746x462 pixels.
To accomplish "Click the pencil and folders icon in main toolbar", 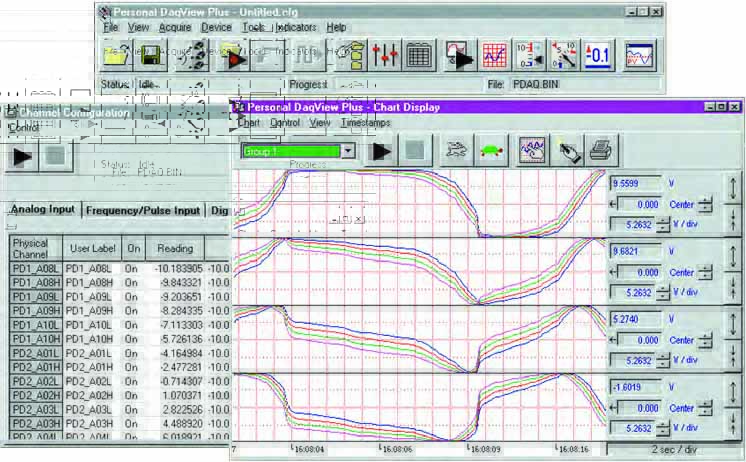I will 350,56.
